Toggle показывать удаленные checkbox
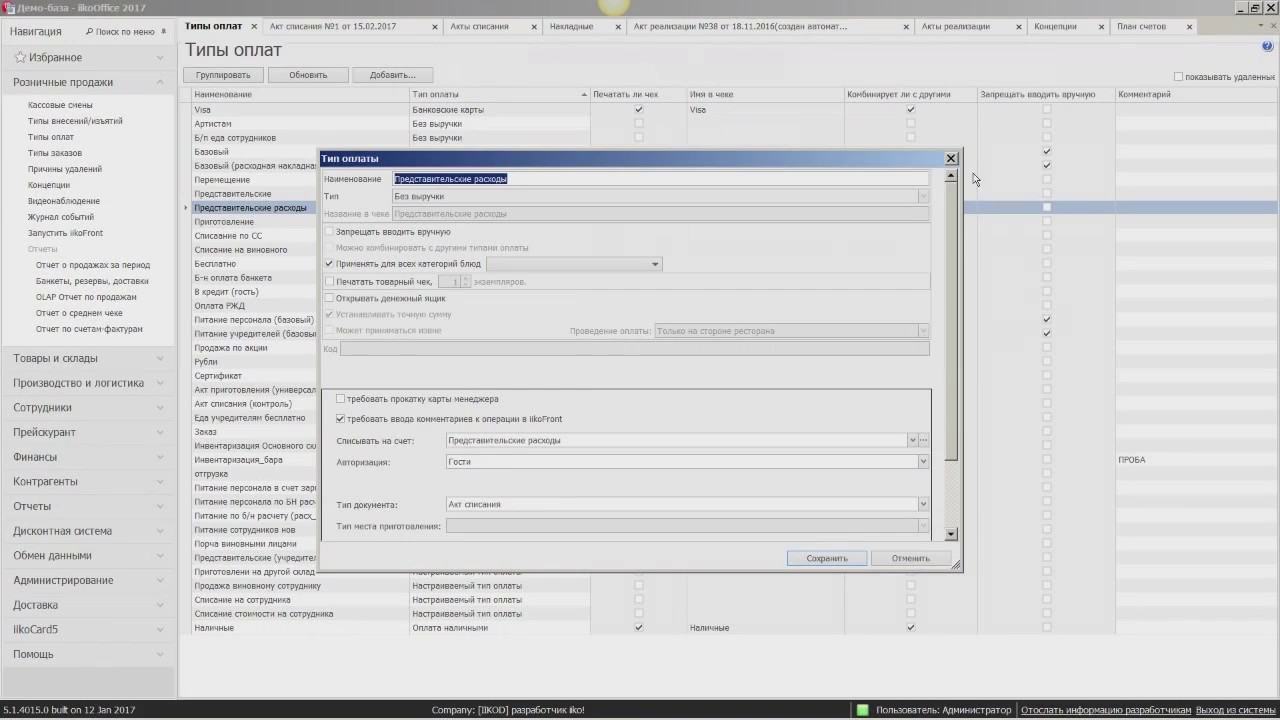The width and height of the screenshot is (1280, 720). (x=1178, y=77)
